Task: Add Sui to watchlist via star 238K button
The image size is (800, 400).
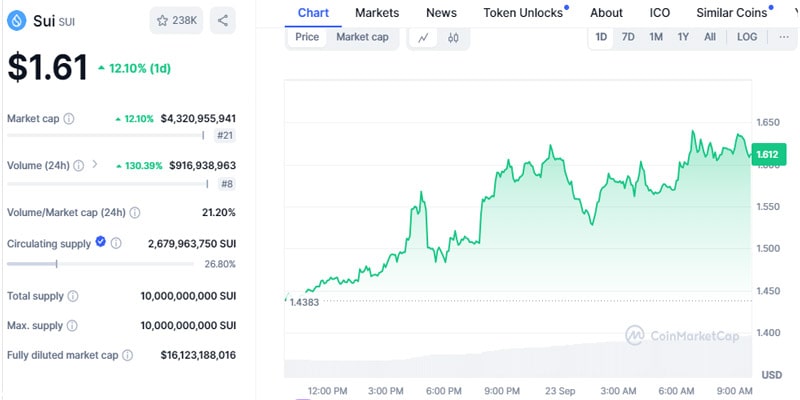Action: [177, 20]
